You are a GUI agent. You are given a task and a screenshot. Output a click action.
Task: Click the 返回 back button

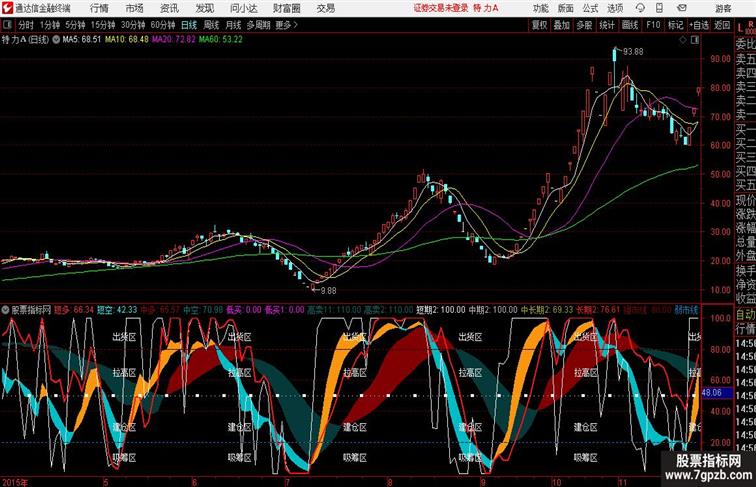coord(722,25)
